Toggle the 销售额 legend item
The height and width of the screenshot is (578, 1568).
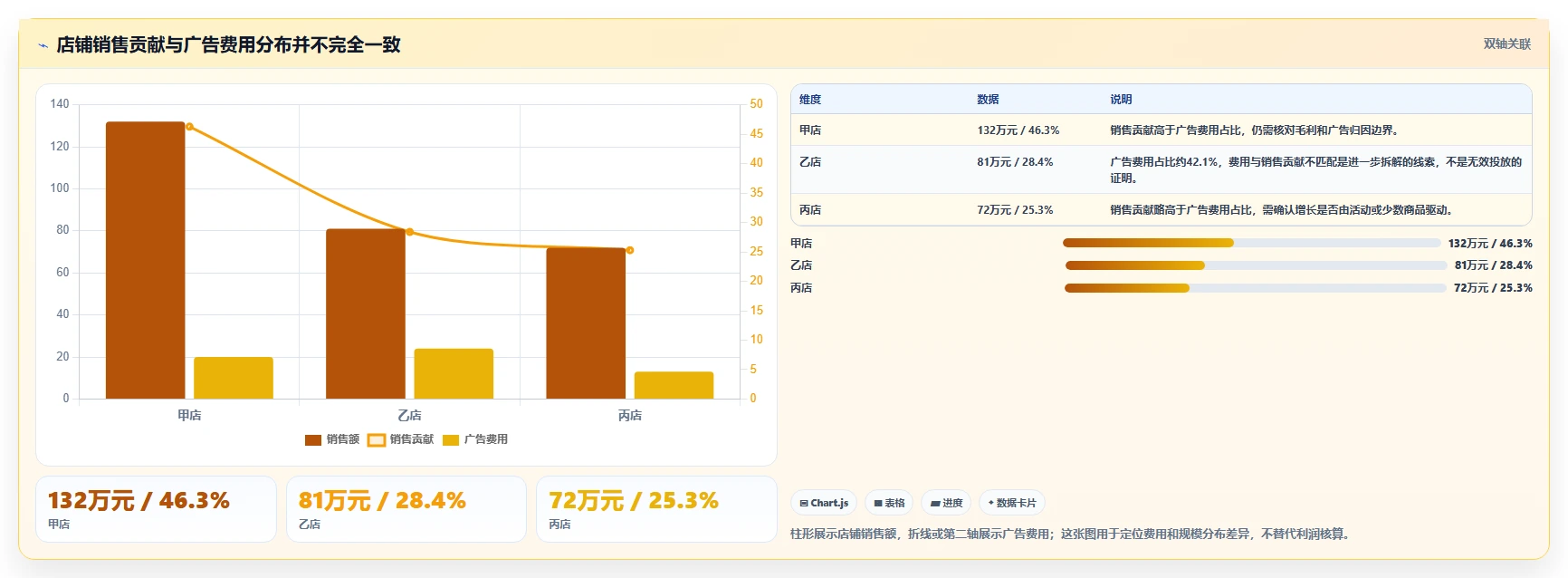[332, 439]
